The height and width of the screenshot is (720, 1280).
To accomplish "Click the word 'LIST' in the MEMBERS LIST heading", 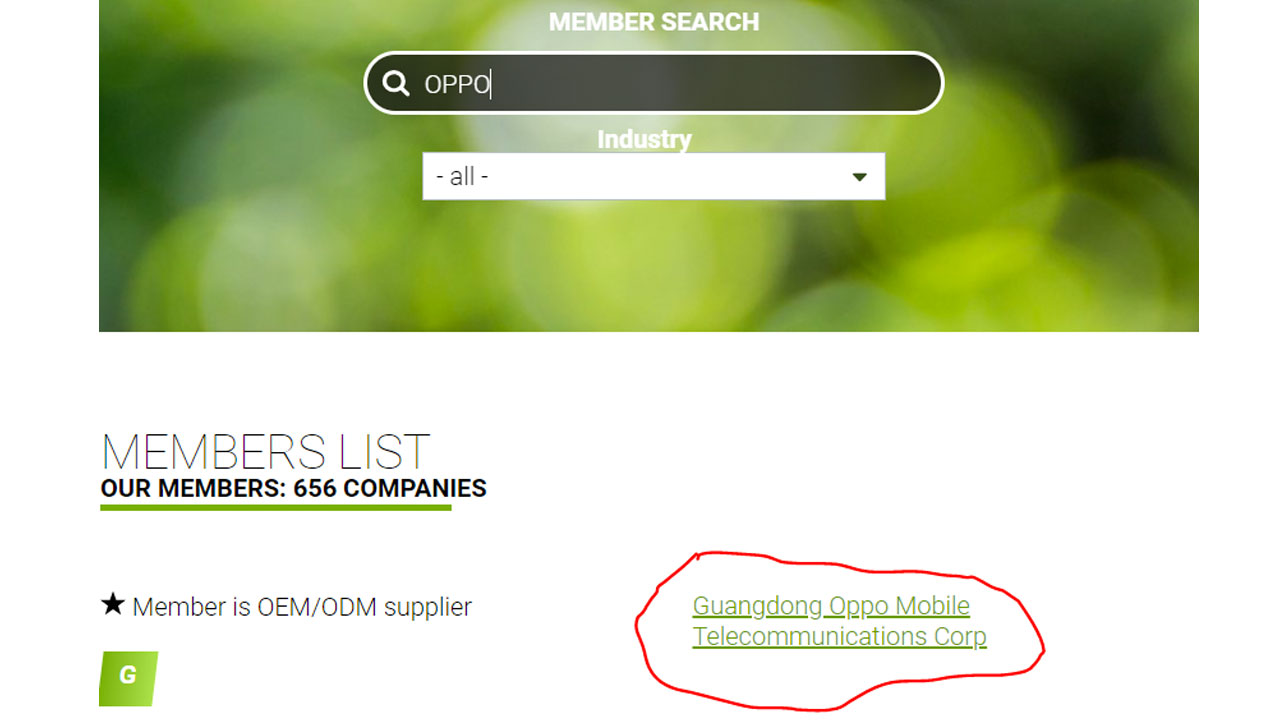I will tap(384, 453).
